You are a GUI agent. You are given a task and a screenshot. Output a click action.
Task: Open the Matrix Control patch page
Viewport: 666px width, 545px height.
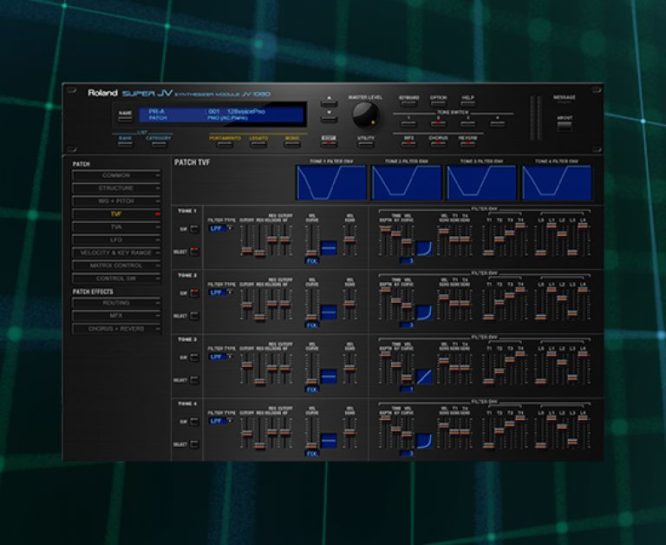[x=117, y=265]
